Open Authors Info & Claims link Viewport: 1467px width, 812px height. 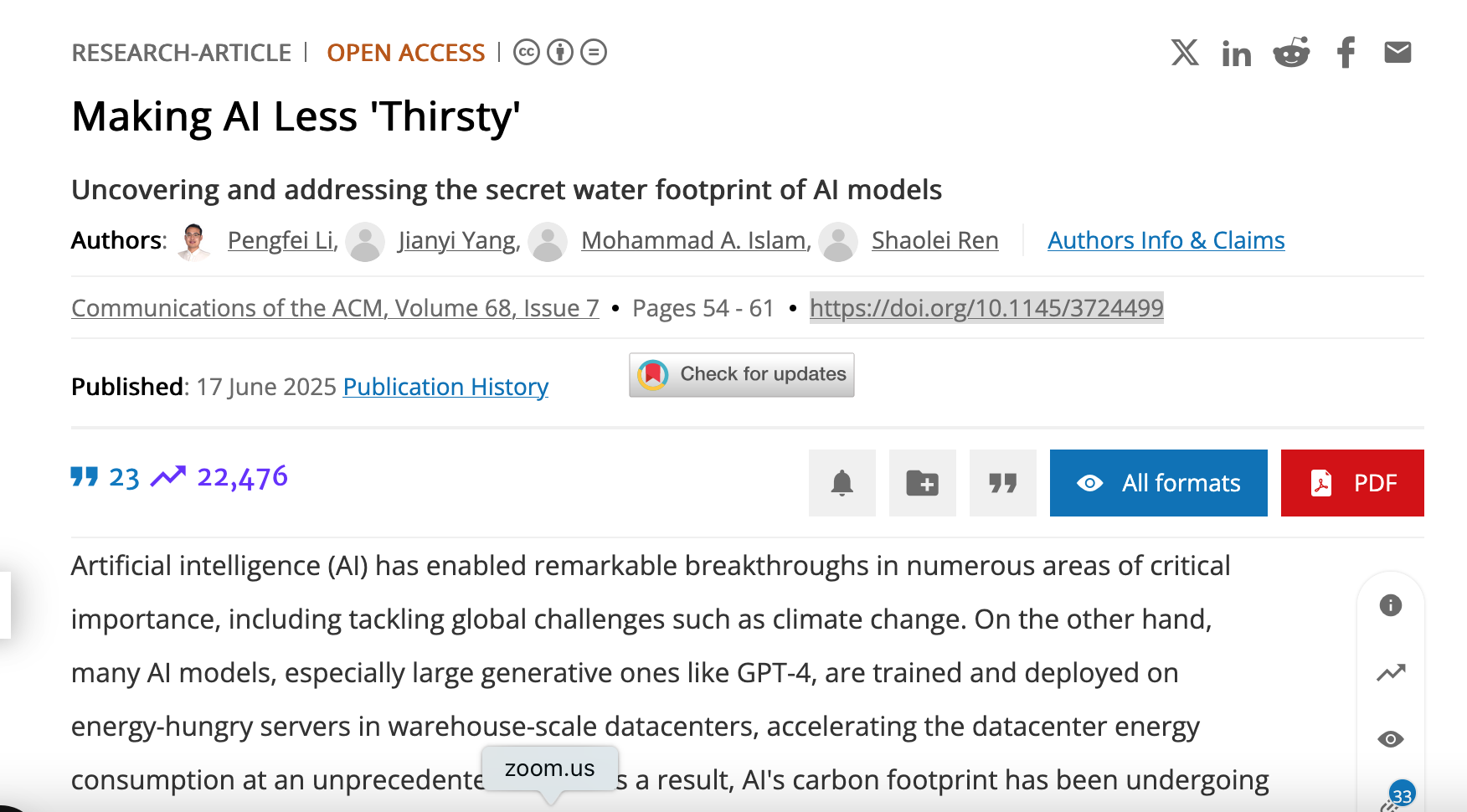click(x=1166, y=241)
